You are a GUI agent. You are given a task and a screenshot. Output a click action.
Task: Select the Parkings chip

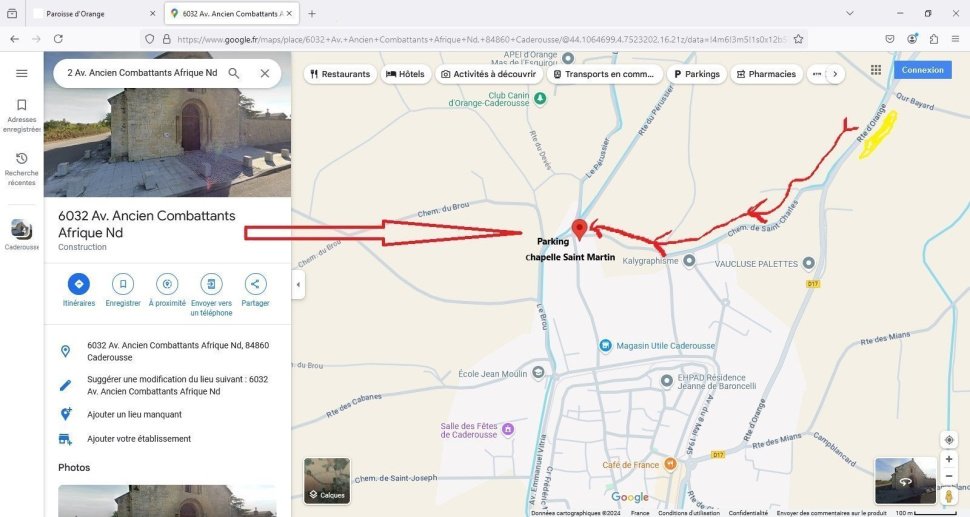coord(697,74)
